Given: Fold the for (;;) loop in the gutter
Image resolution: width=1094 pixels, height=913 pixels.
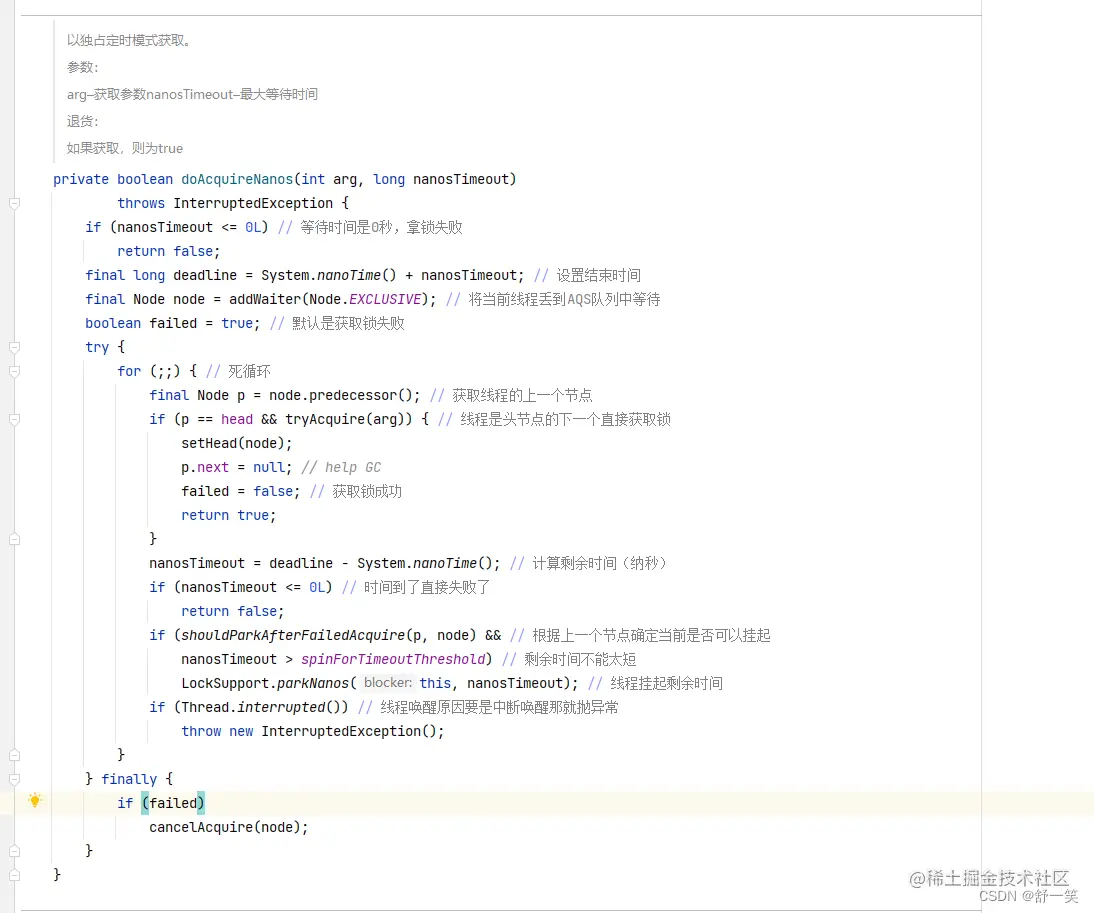Looking at the screenshot, I should [x=14, y=372].
